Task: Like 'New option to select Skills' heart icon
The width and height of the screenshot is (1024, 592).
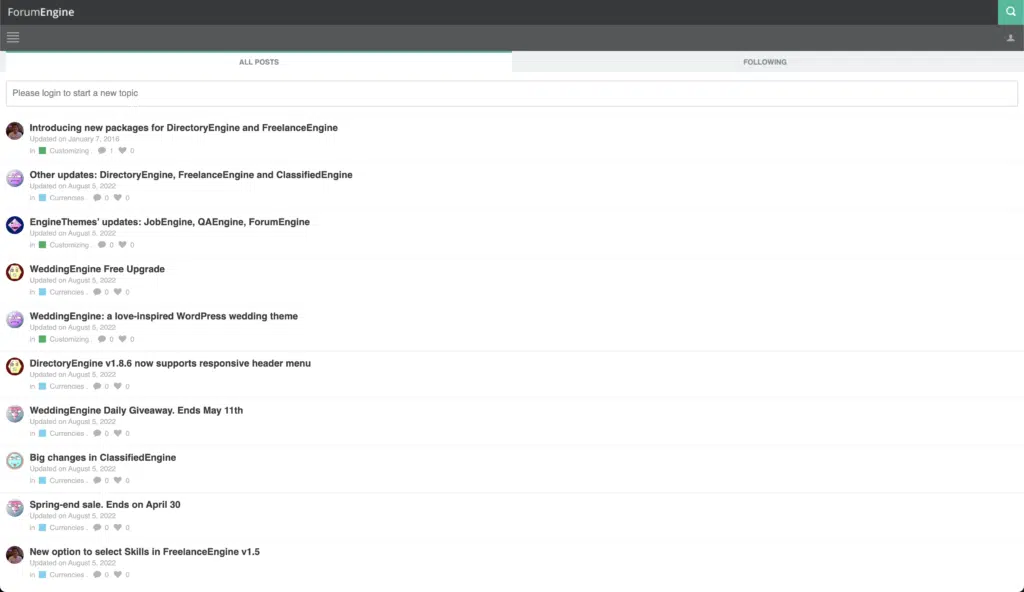Action: pyautogui.click(x=118, y=574)
